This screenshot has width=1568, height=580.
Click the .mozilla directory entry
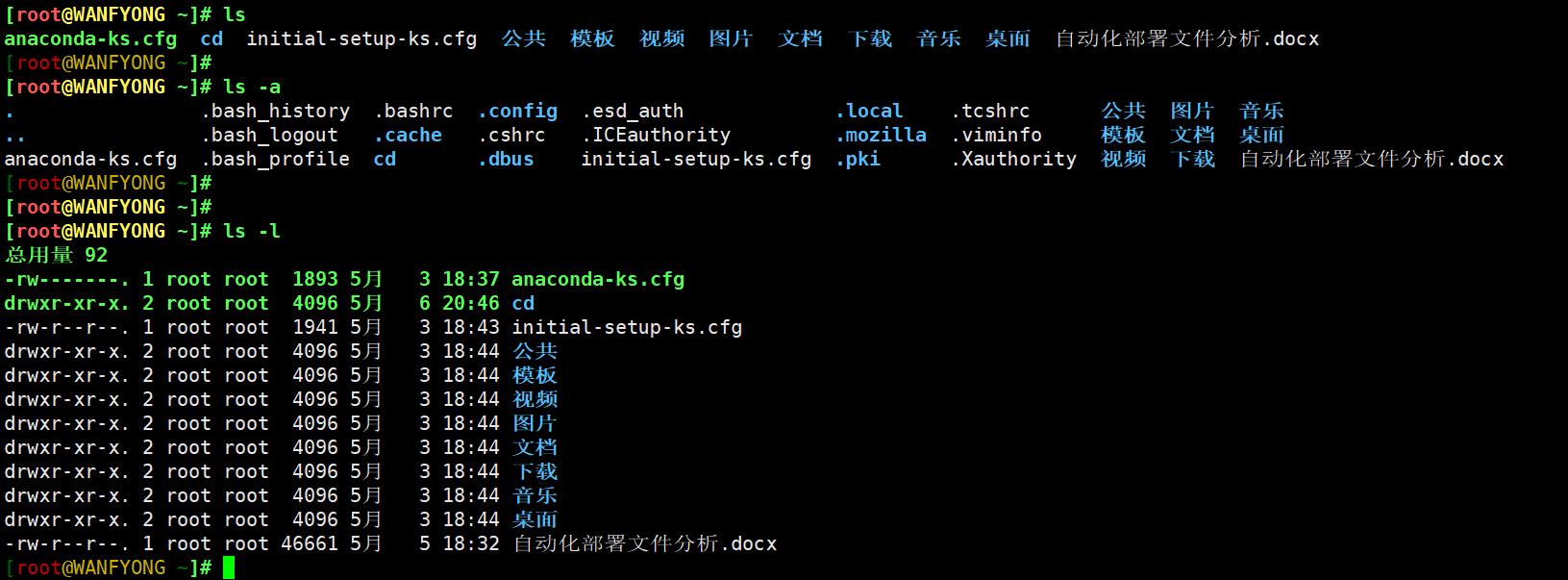pos(881,136)
